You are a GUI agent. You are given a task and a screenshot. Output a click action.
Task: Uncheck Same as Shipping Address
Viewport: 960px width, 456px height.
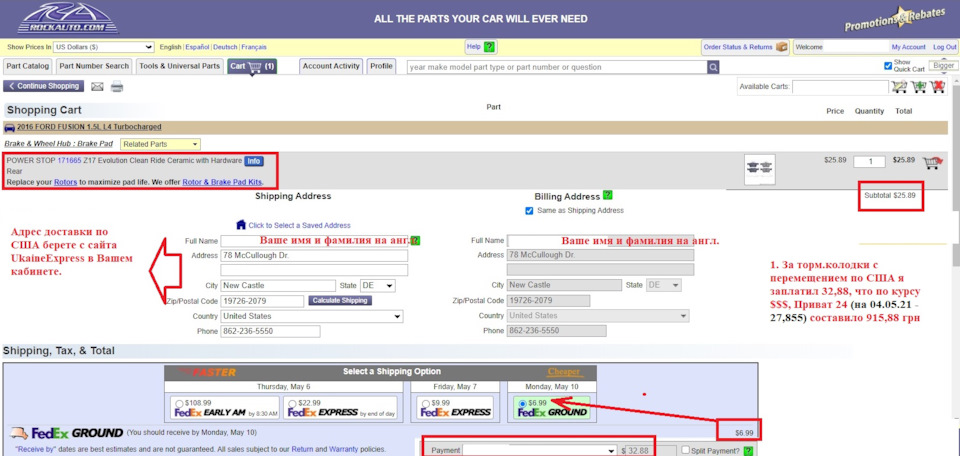pyautogui.click(x=530, y=211)
